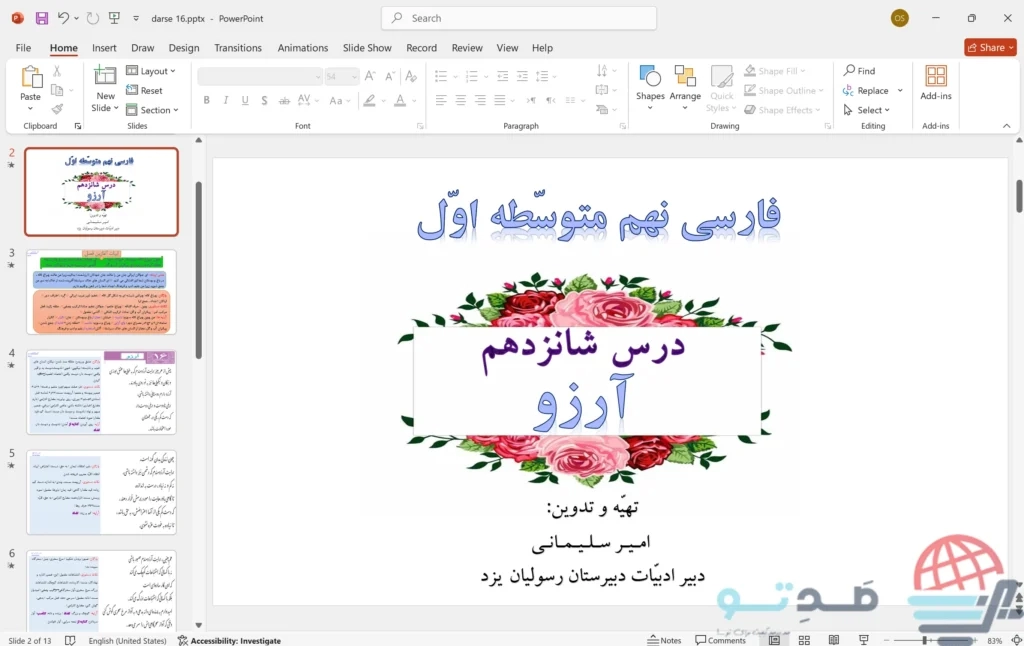
Task: Toggle the Comments pane
Action: click(720, 640)
